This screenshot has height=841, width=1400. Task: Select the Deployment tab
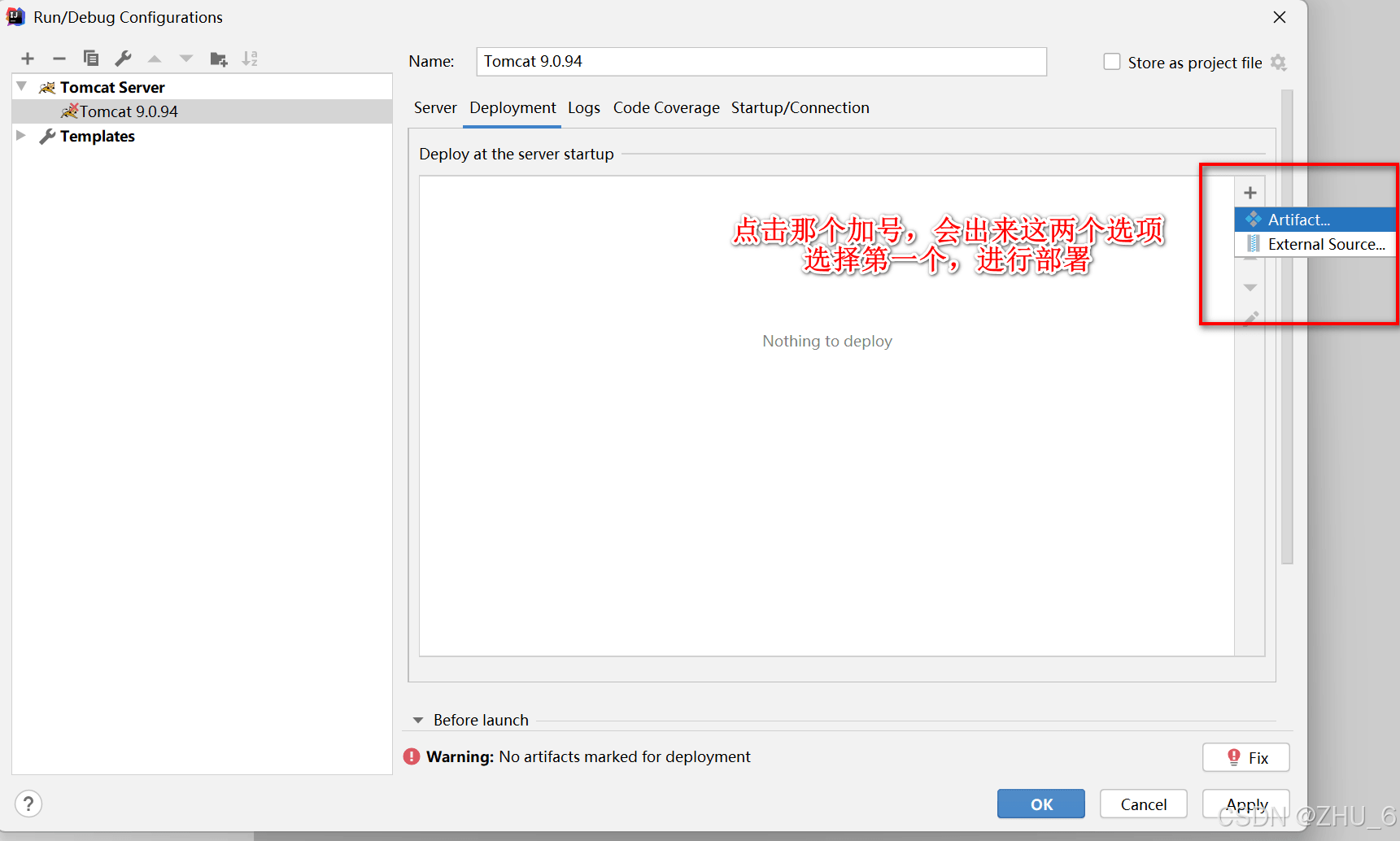(512, 107)
